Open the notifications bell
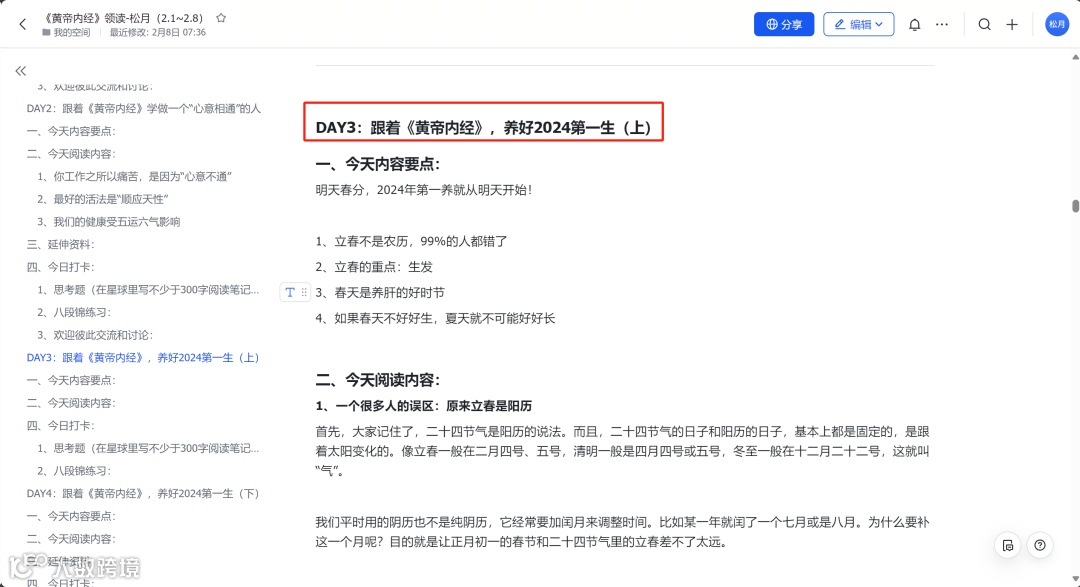Screen dimensions: 1080x587 pyautogui.click(x=914, y=24)
